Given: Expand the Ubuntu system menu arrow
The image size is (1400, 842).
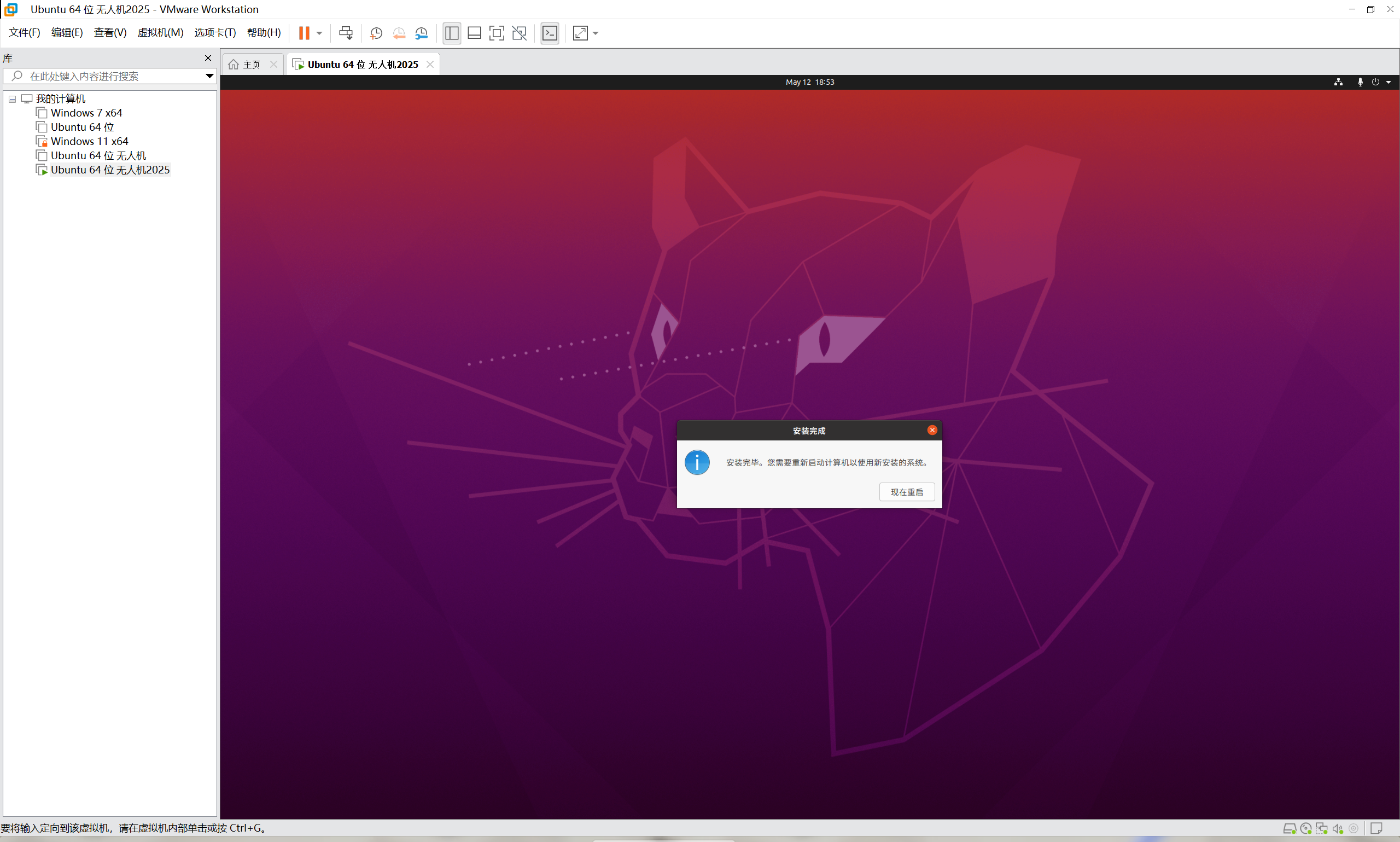Looking at the screenshot, I should pyautogui.click(x=1389, y=82).
